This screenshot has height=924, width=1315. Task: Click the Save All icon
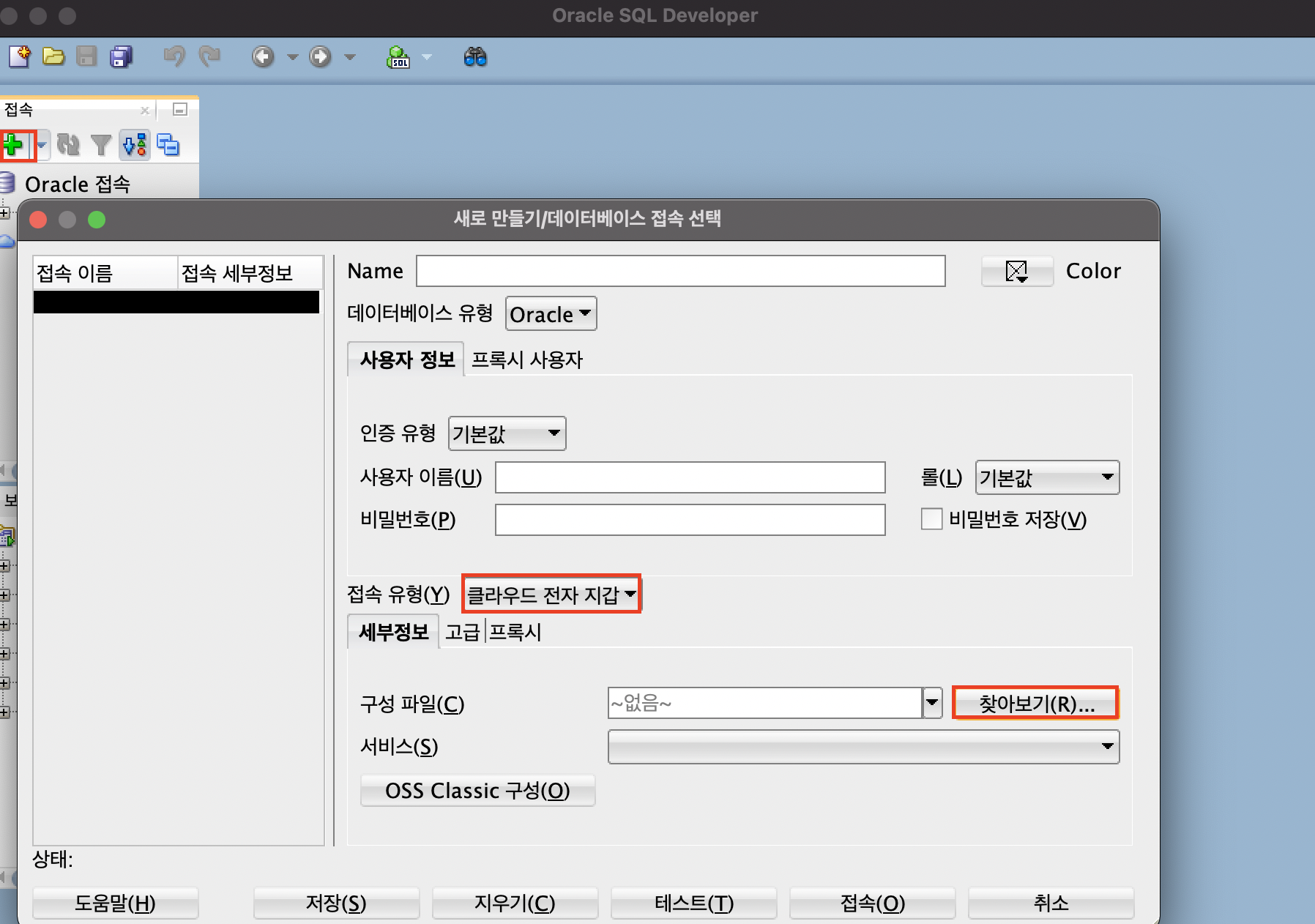pyautogui.click(x=121, y=56)
